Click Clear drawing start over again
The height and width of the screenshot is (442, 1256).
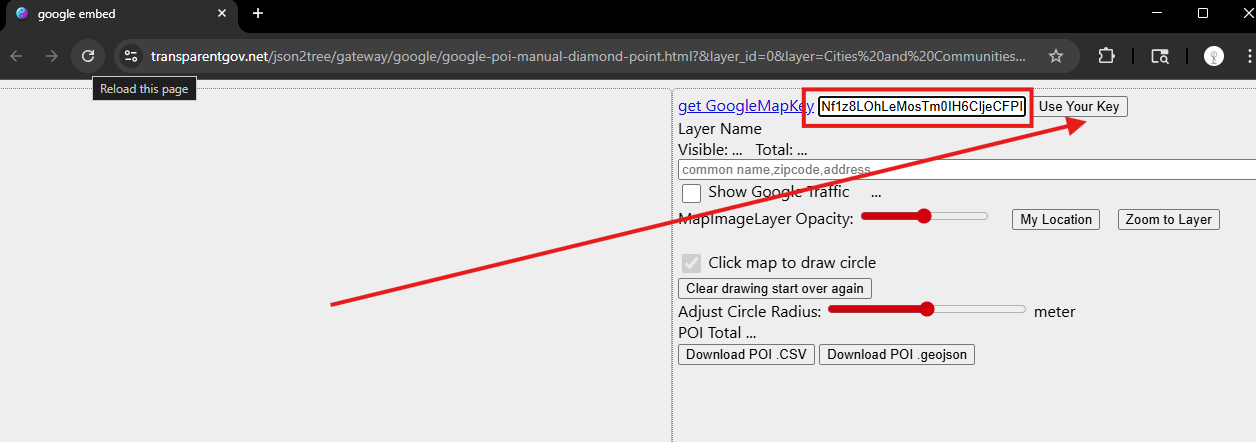775,288
